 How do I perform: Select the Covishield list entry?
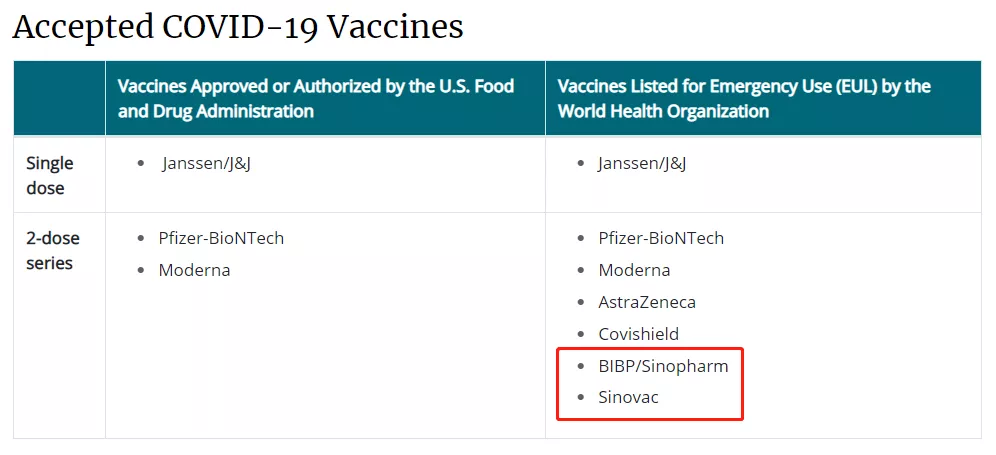638,334
